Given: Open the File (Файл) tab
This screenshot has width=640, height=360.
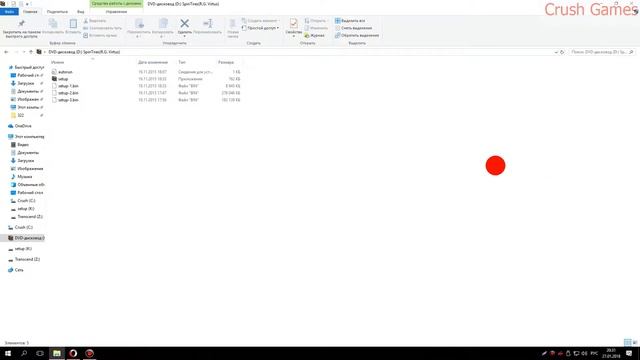Looking at the screenshot, I should click(9, 12).
